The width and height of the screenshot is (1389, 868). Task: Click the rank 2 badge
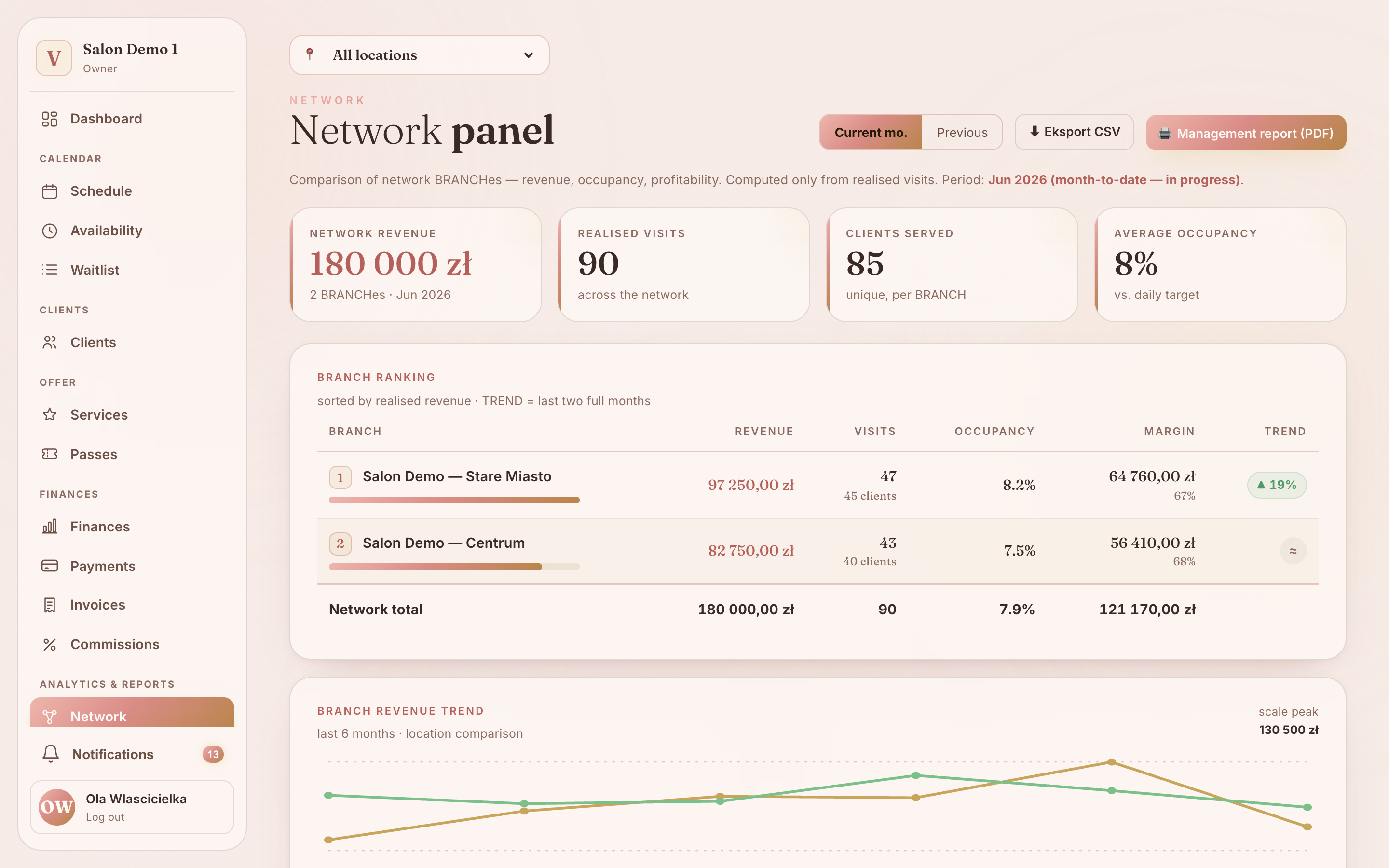[x=340, y=543]
